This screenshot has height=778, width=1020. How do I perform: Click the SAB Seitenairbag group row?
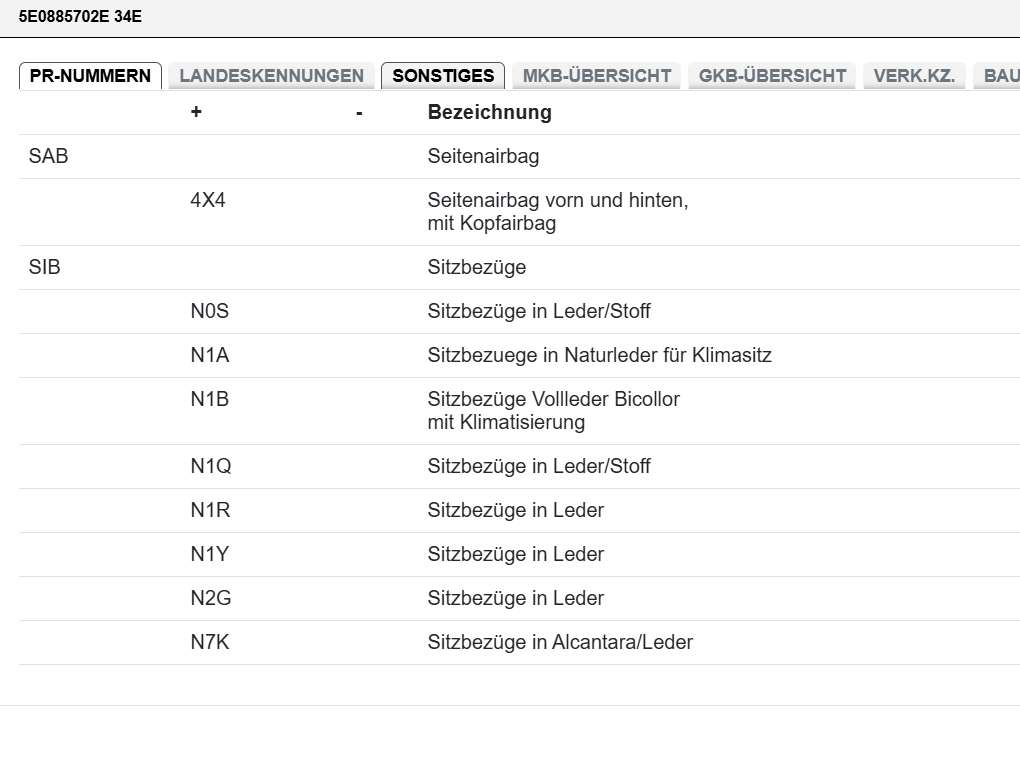point(520,157)
